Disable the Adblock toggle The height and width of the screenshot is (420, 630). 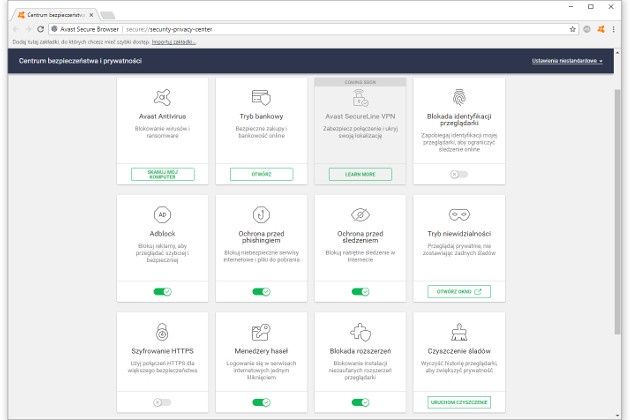click(x=162, y=292)
